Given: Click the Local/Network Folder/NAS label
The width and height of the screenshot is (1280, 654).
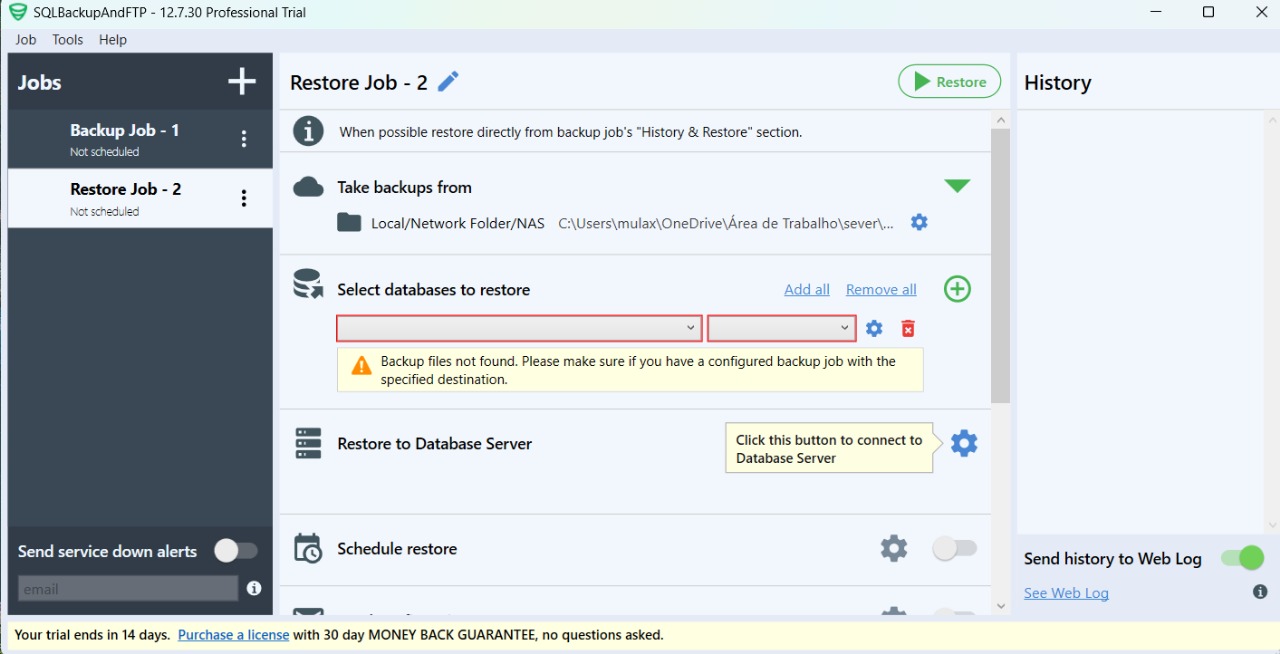Looking at the screenshot, I should [x=458, y=223].
